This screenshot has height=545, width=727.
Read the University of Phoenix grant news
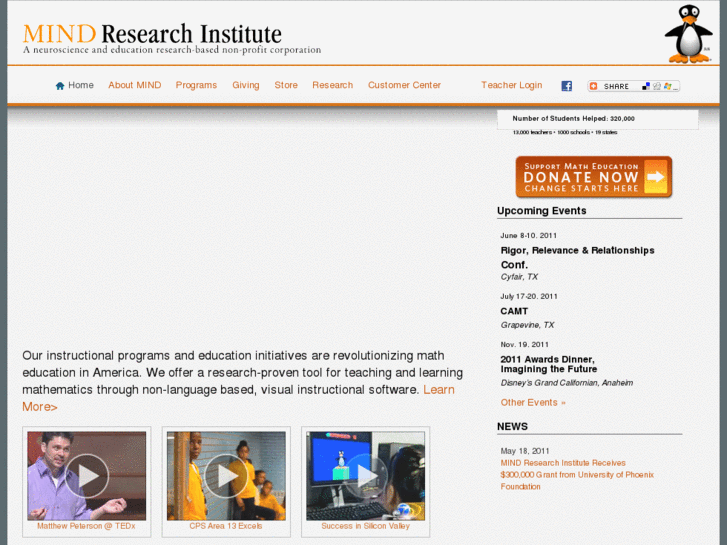point(577,475)
